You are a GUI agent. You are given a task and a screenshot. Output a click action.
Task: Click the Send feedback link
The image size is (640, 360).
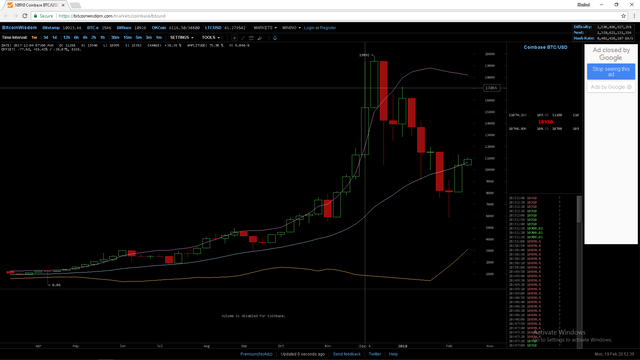347,354
